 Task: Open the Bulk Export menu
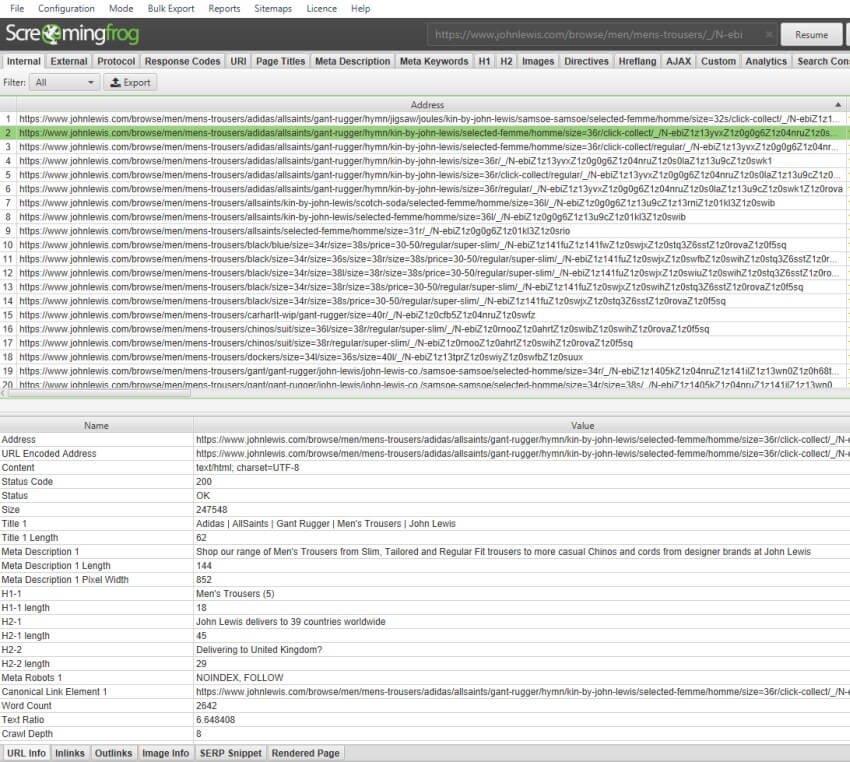171,9
